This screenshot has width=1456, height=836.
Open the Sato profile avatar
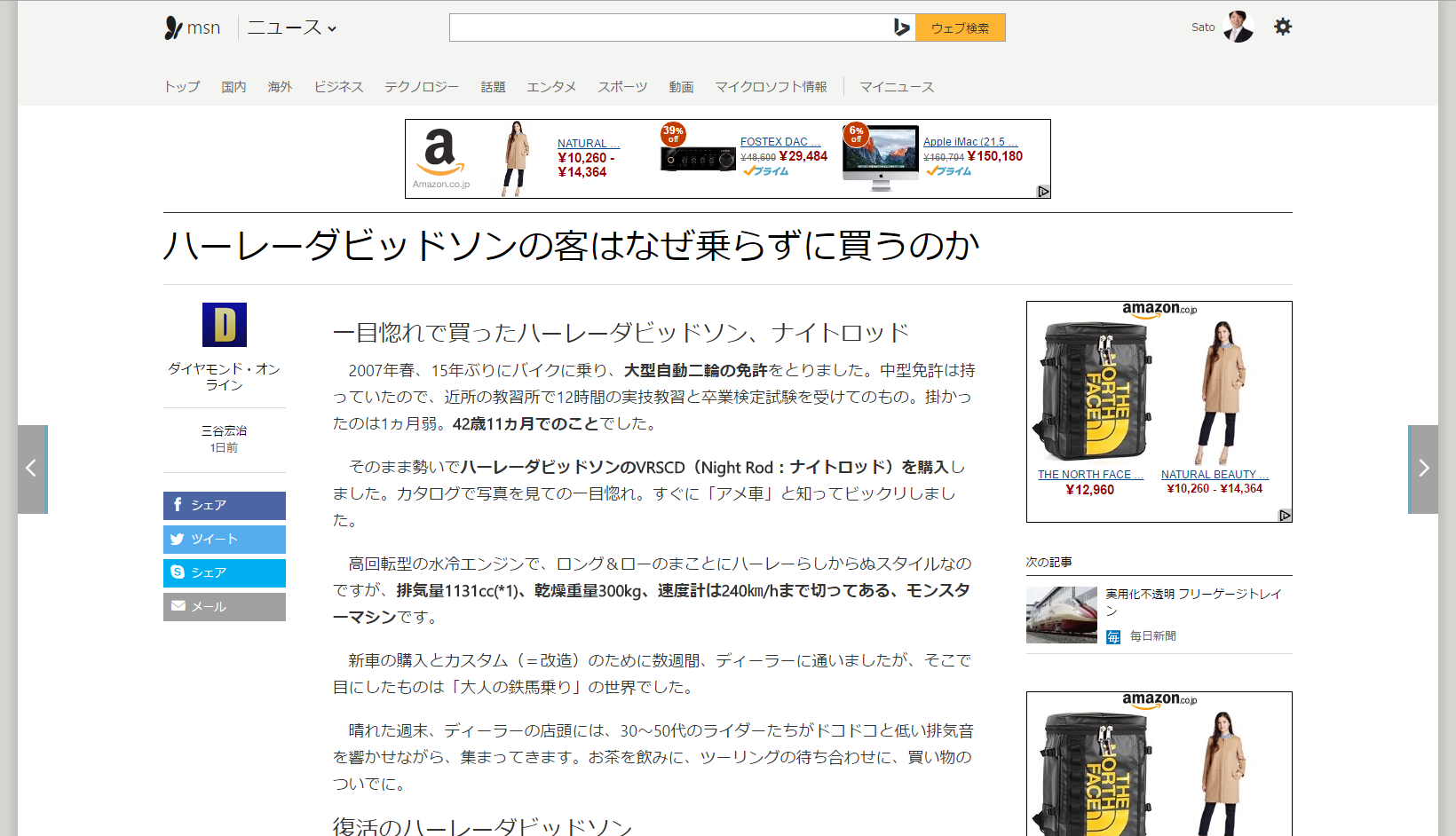[x=1238, y=27]
